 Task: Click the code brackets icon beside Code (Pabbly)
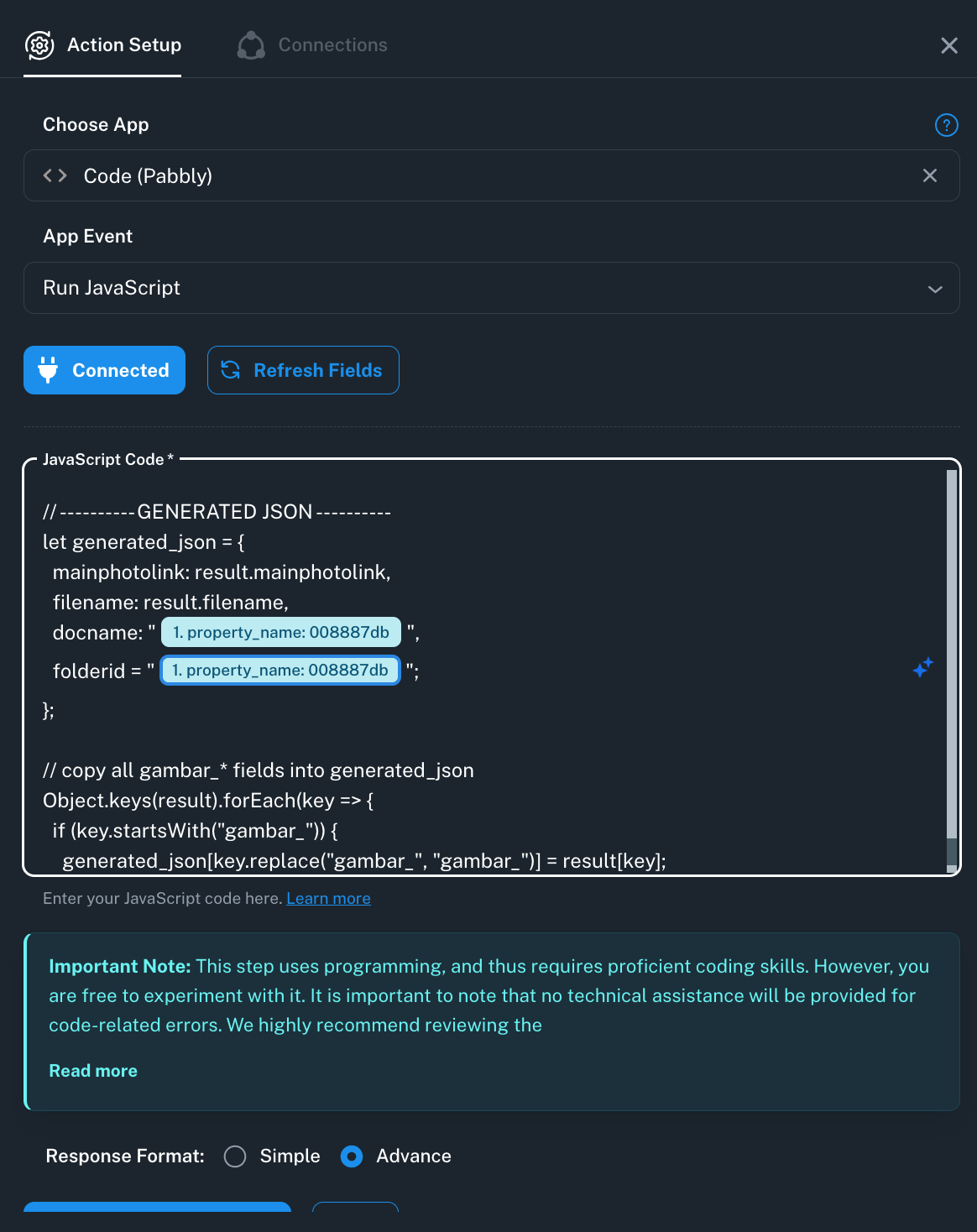(x=55, y=175)
